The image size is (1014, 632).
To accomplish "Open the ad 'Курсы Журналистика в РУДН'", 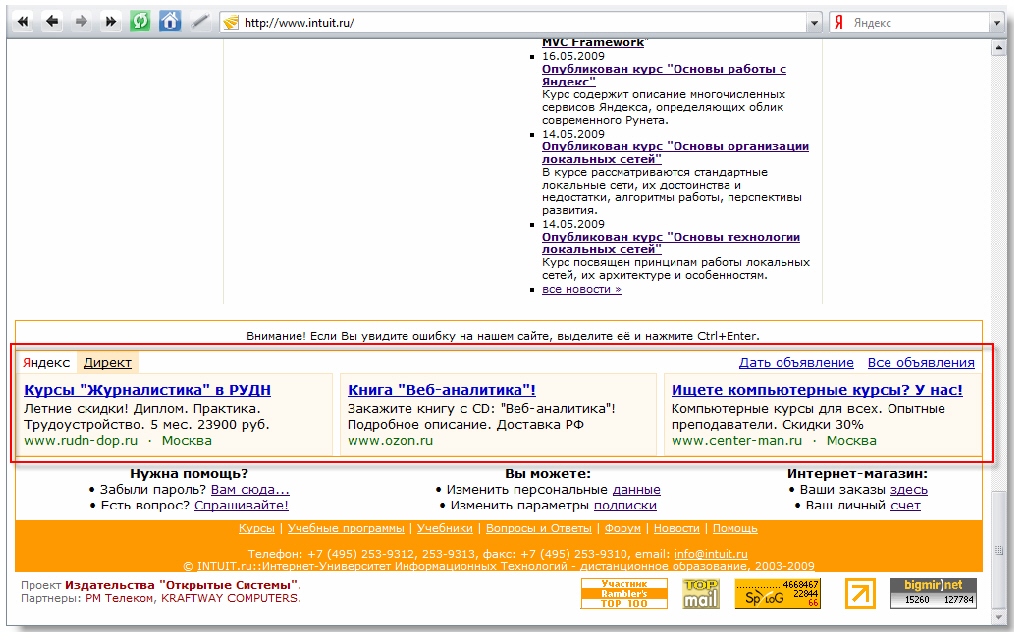I will [x=147, y=390].
